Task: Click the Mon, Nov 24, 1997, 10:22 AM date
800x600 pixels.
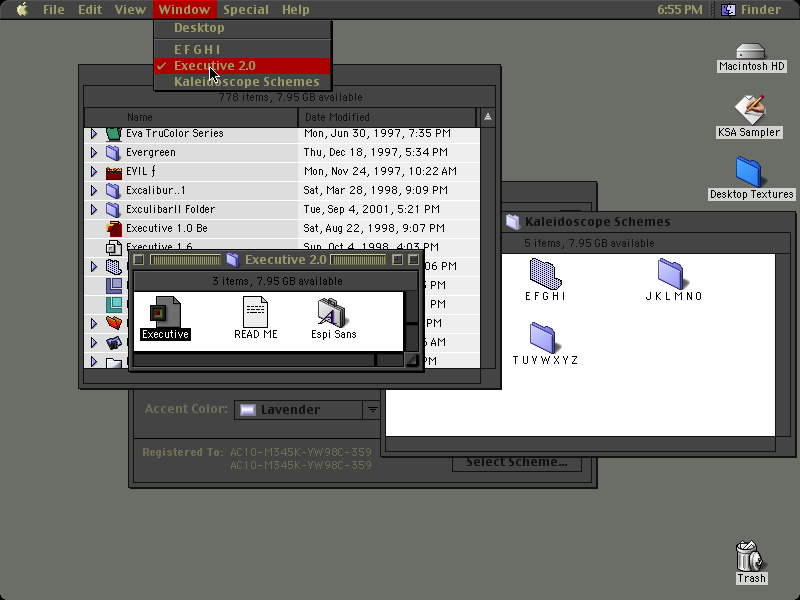Action: 380,171
